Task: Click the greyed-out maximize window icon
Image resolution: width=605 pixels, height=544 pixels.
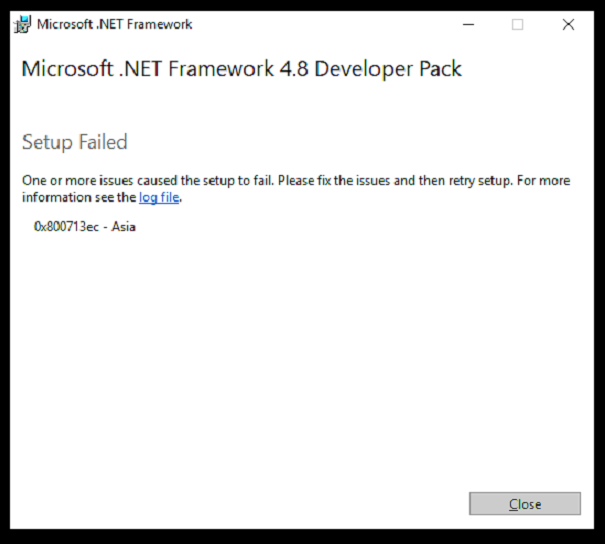Action: click(x=517, y=25)
